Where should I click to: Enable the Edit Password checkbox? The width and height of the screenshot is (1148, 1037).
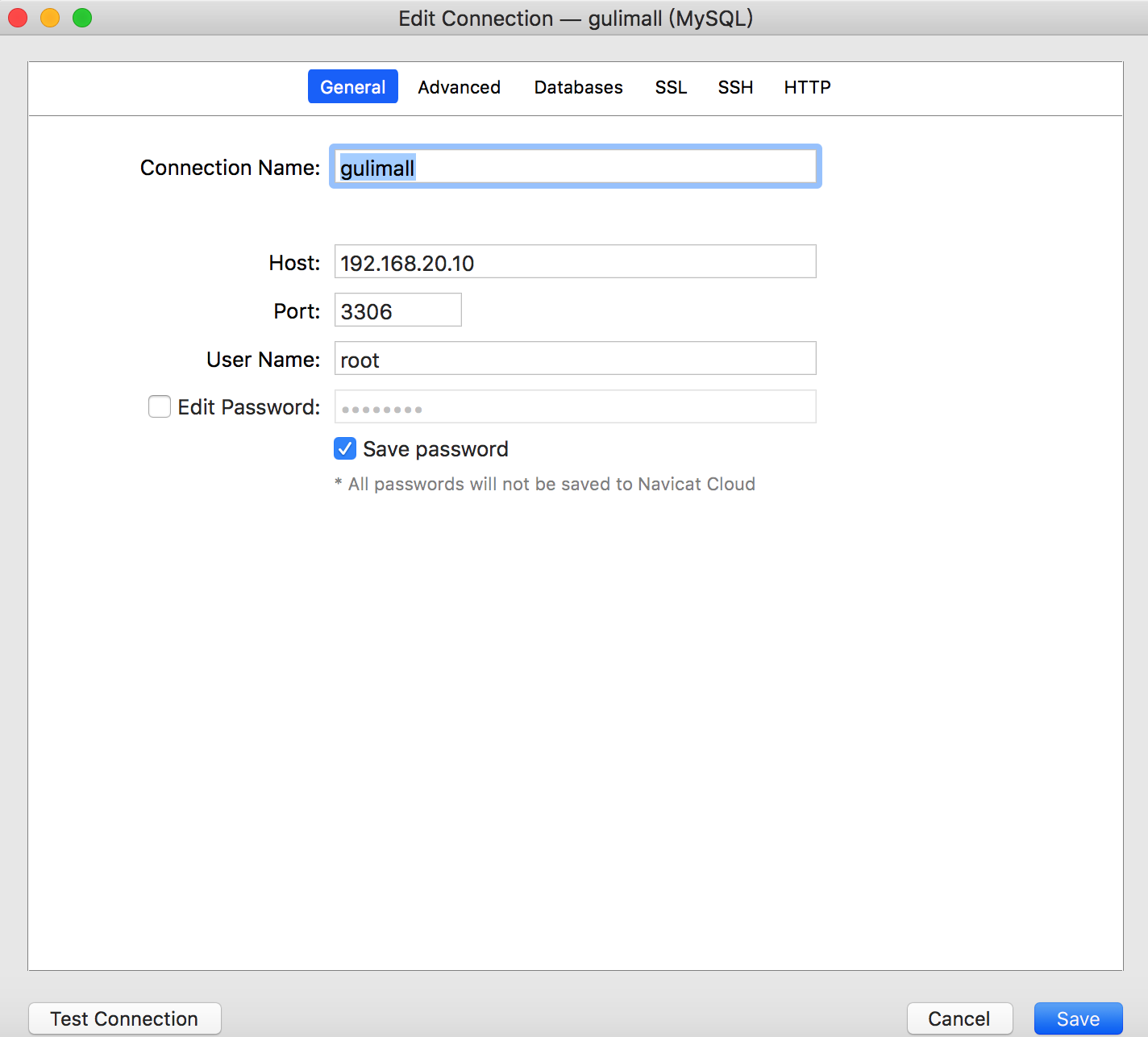tap(159, 406)
